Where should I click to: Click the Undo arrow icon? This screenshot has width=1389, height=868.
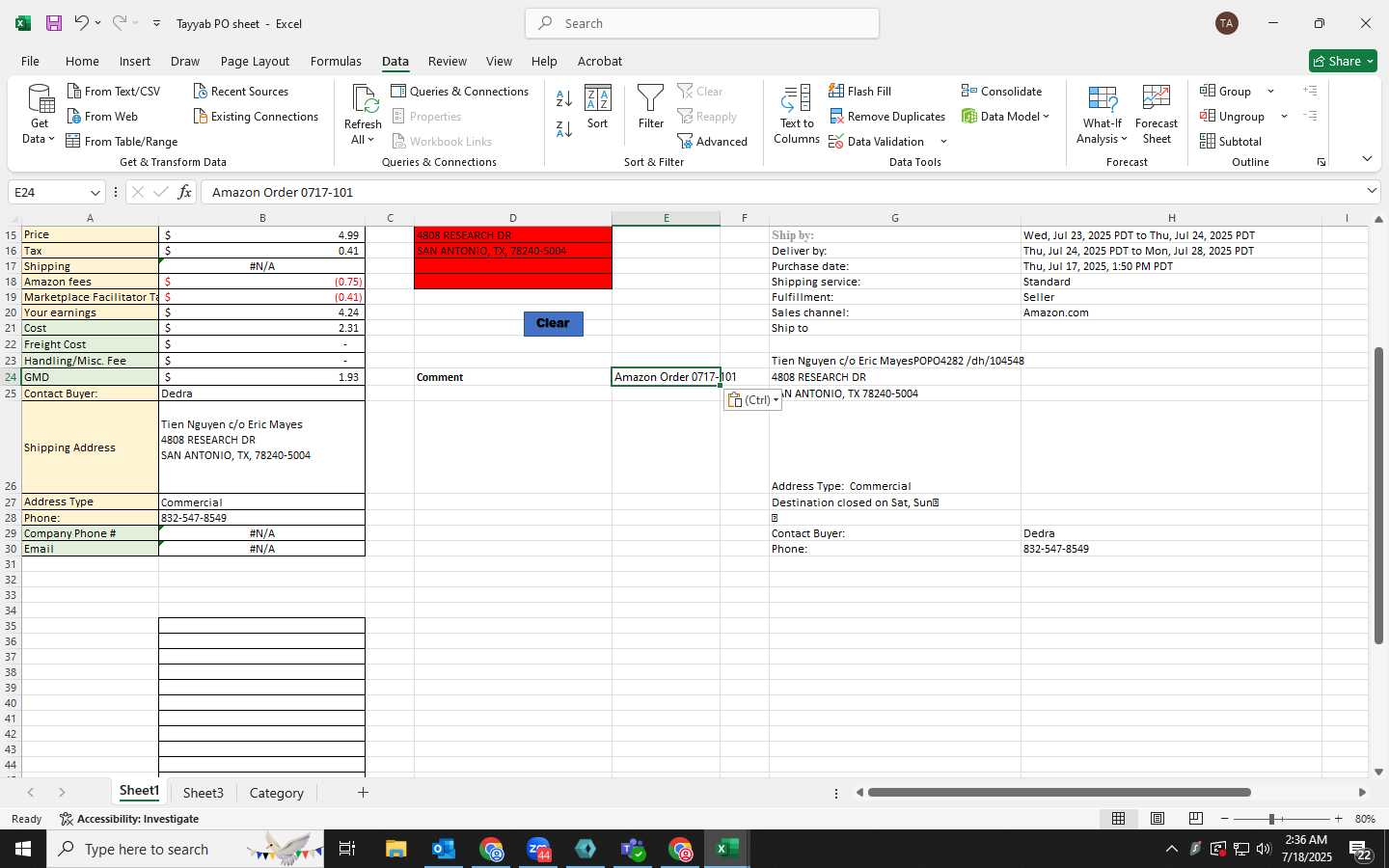82,23
